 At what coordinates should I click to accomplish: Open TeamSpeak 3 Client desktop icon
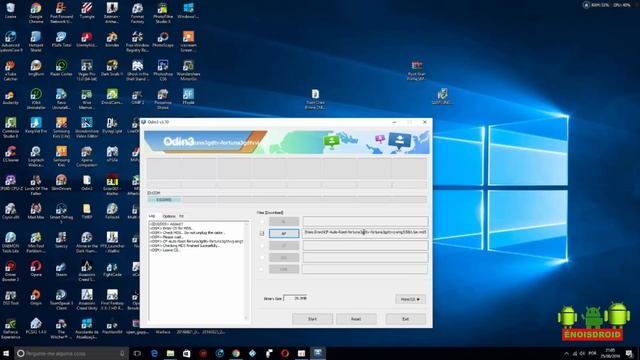point(61,299)
